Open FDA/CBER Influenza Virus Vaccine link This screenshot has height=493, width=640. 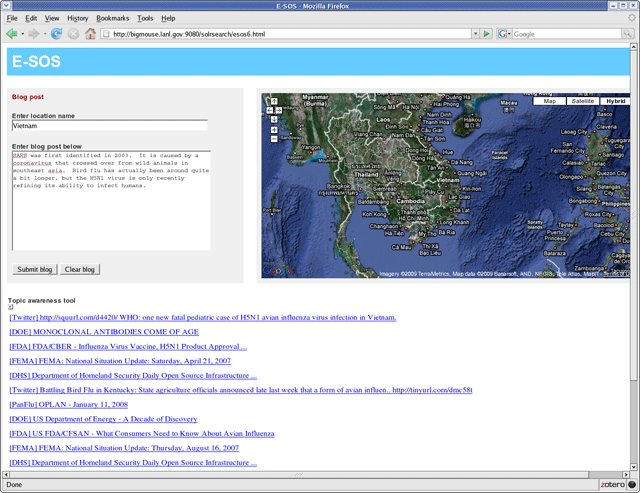pyautogui.click(x=128, y=346)
